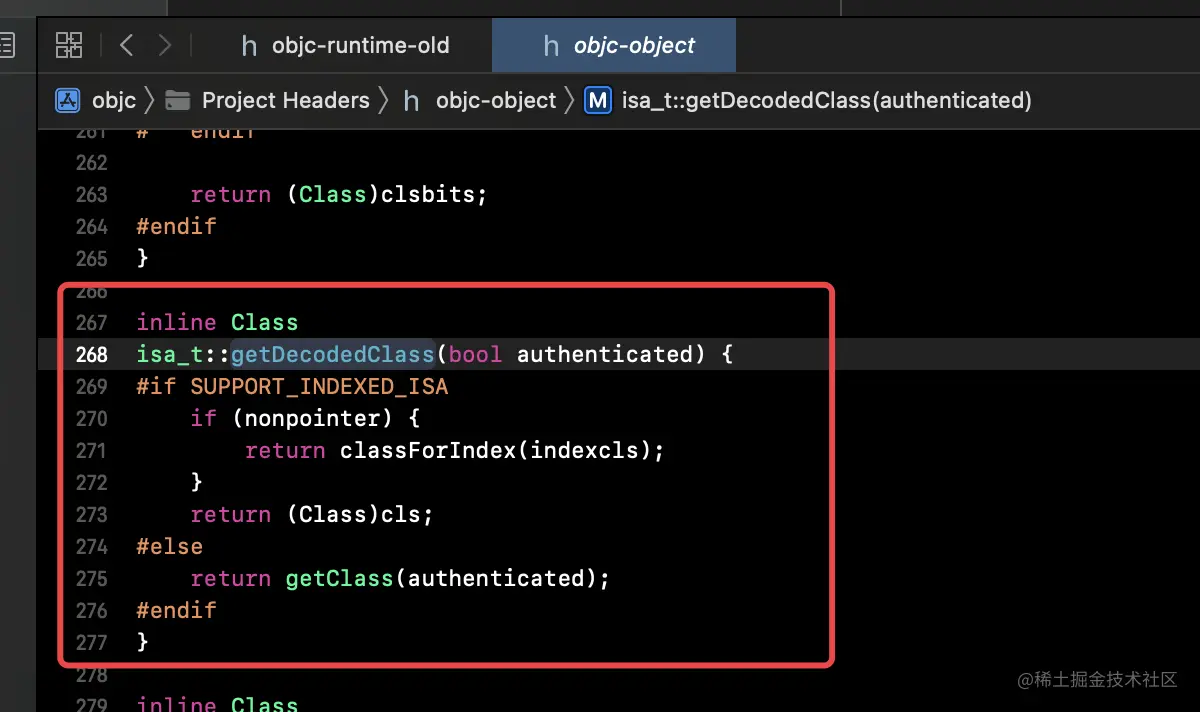Click '#else' directive on line 274

(x=170, y=546)
